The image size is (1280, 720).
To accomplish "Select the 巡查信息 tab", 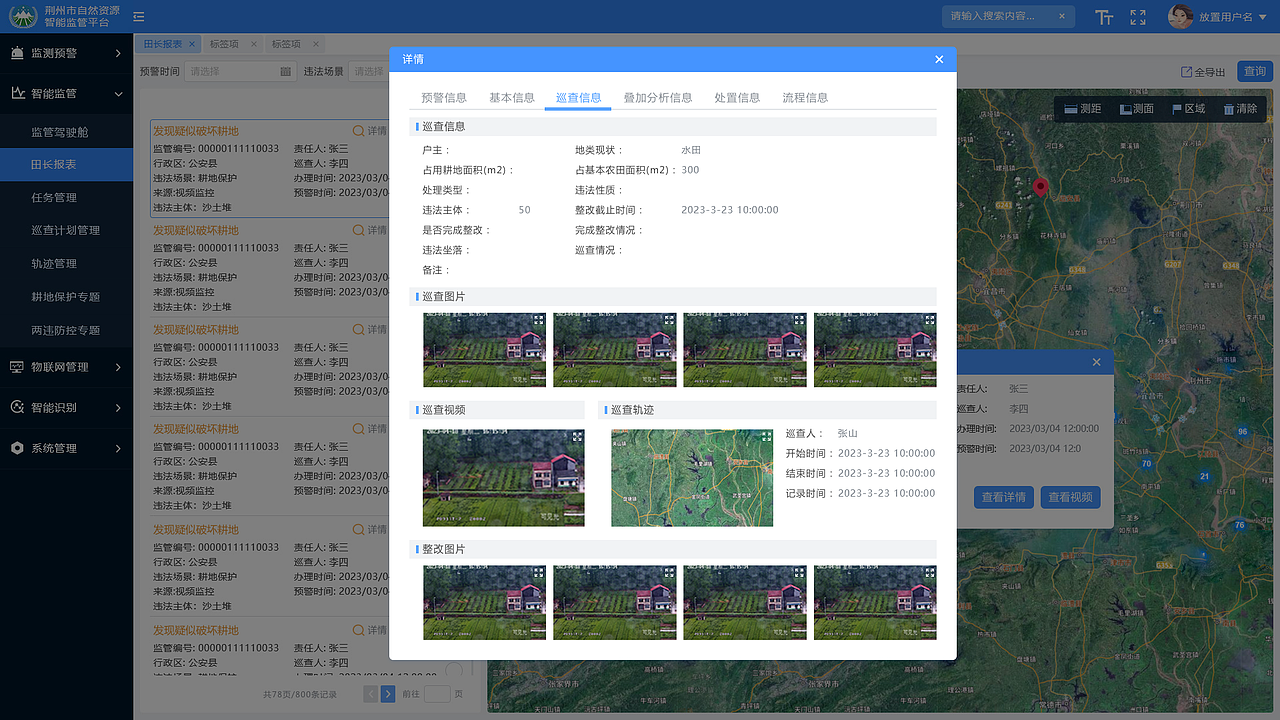I will click(578, 98).
